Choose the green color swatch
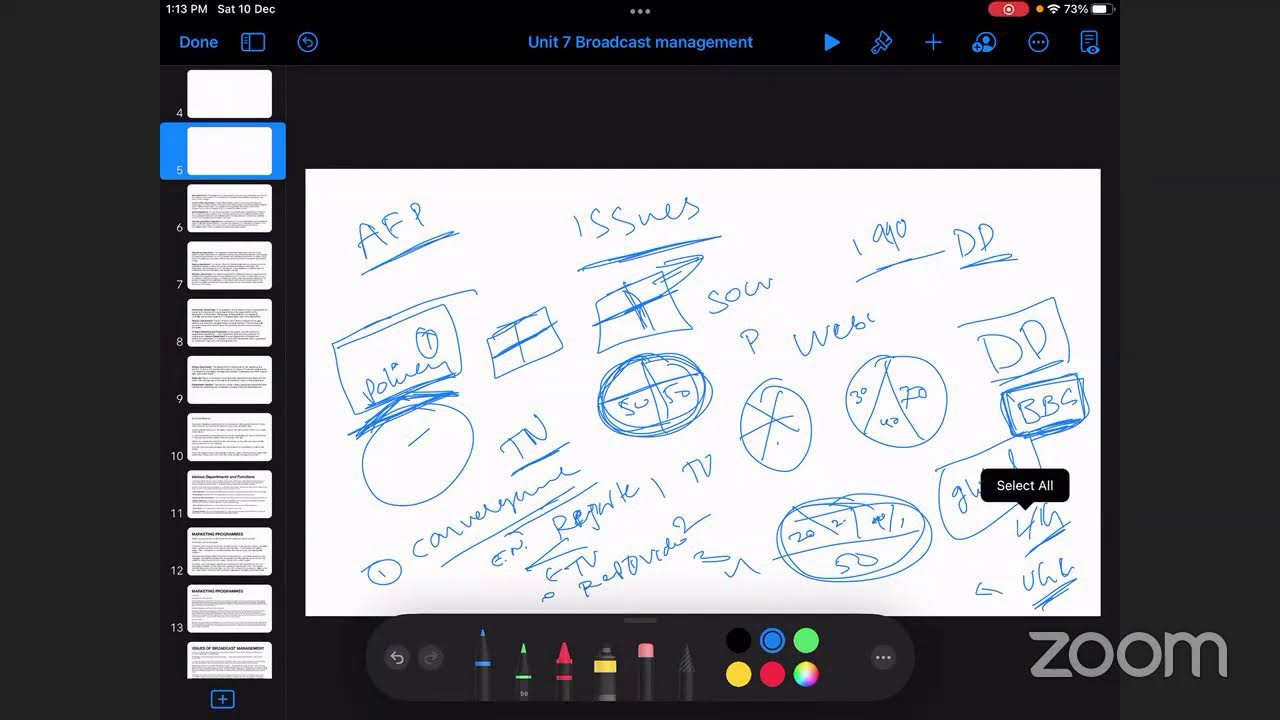Image resolution: width=1280 pixels, height=720 pixels. (x=806, y=641)
